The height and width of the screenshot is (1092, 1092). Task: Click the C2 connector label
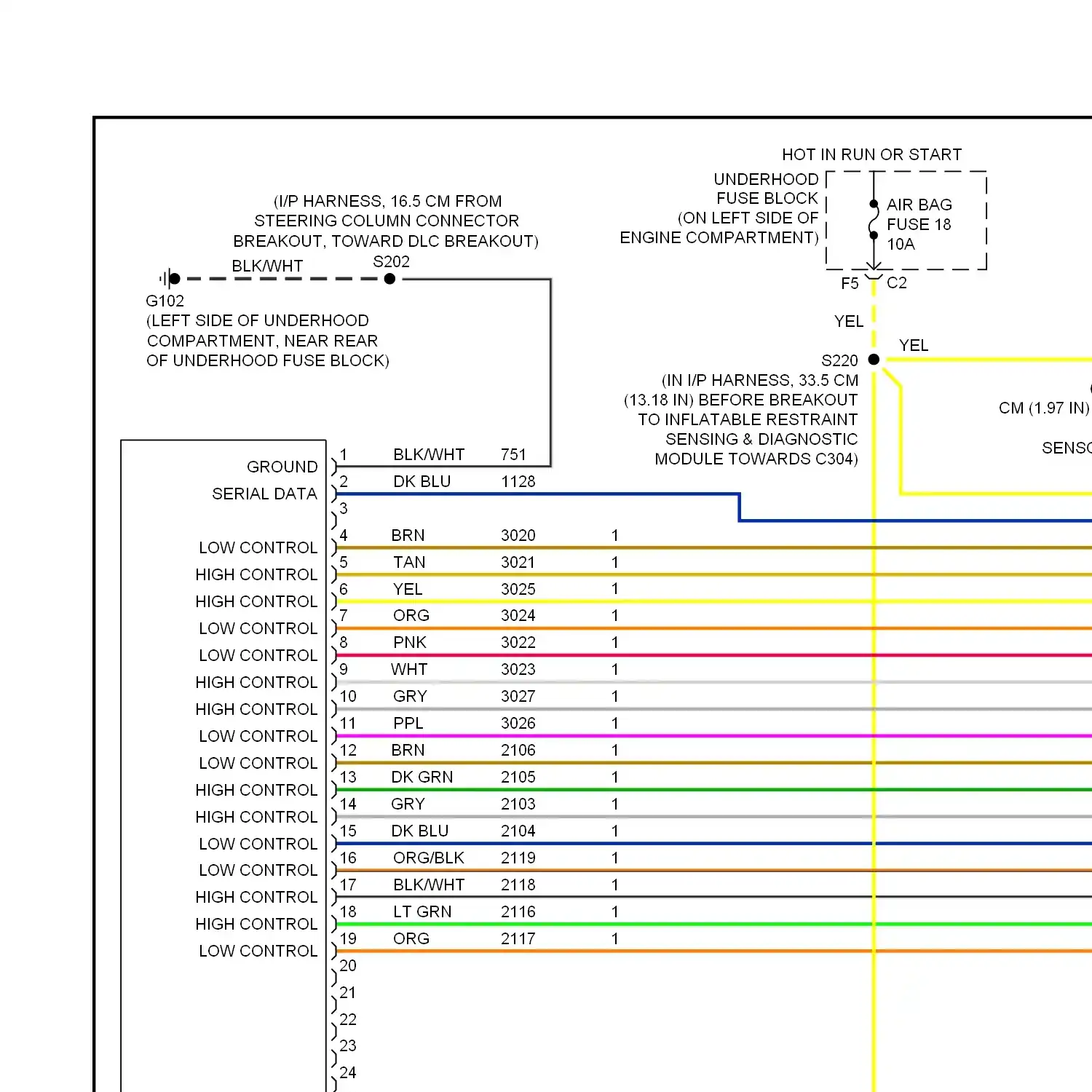[x=897, y=282]
